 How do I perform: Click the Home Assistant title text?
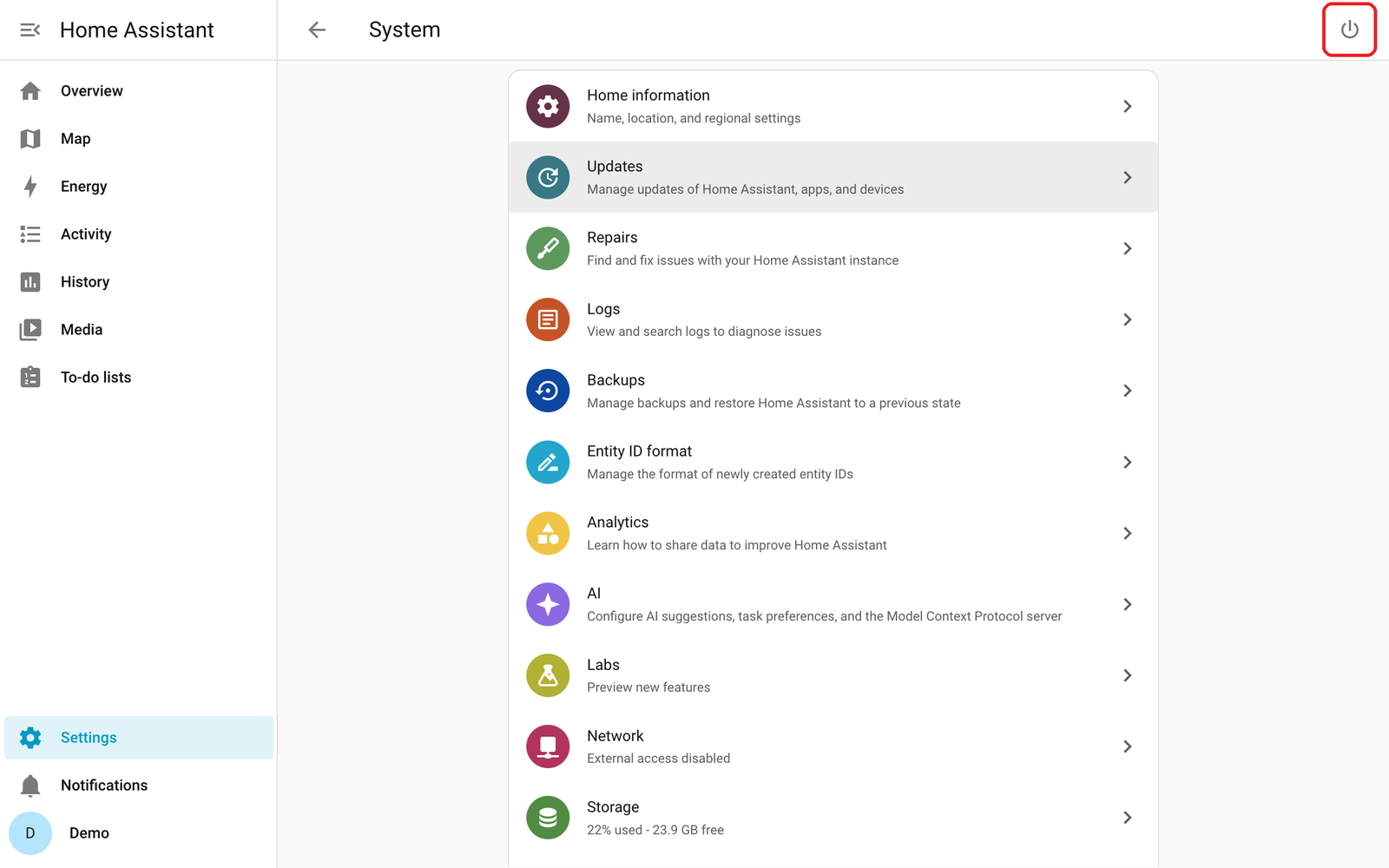click(137, 30)
